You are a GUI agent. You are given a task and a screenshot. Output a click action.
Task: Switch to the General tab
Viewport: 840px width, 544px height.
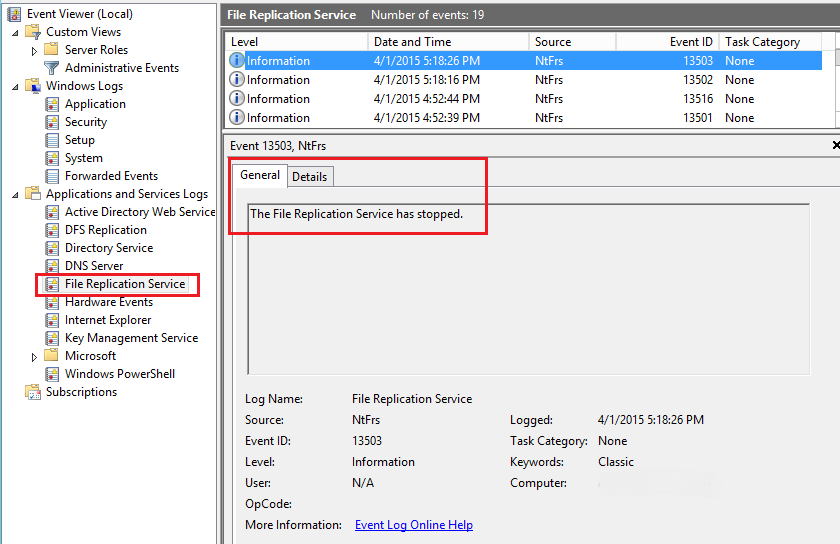(260, 175)
